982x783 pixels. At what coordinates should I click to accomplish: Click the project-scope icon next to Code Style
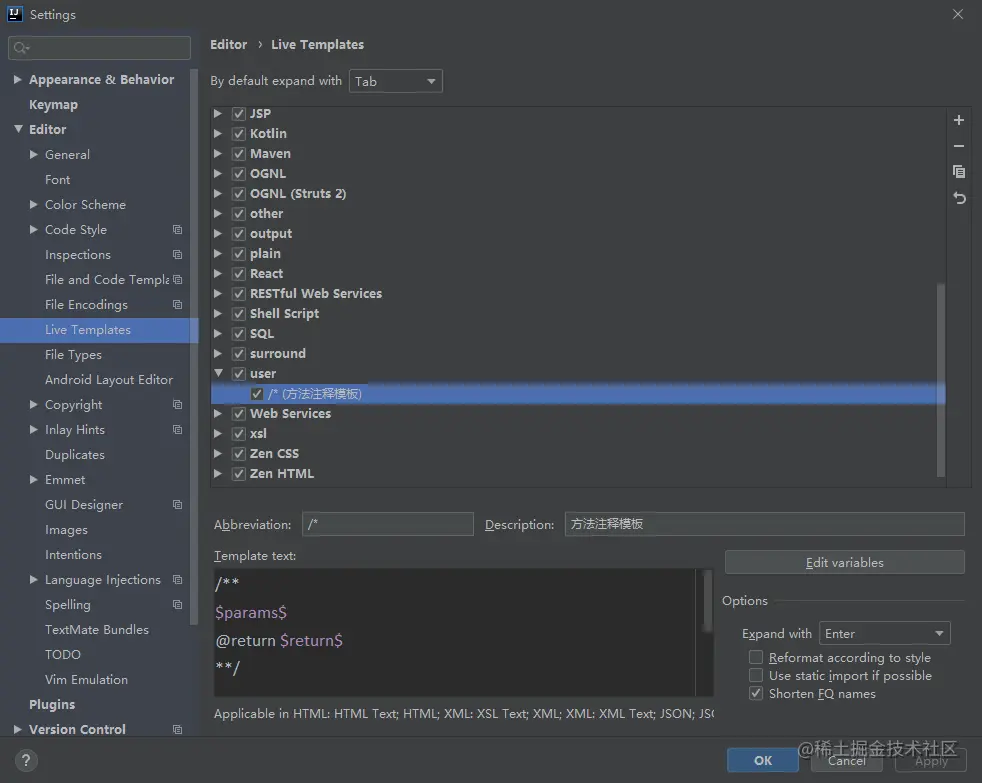pyautogui.click(x=177, y=230)
